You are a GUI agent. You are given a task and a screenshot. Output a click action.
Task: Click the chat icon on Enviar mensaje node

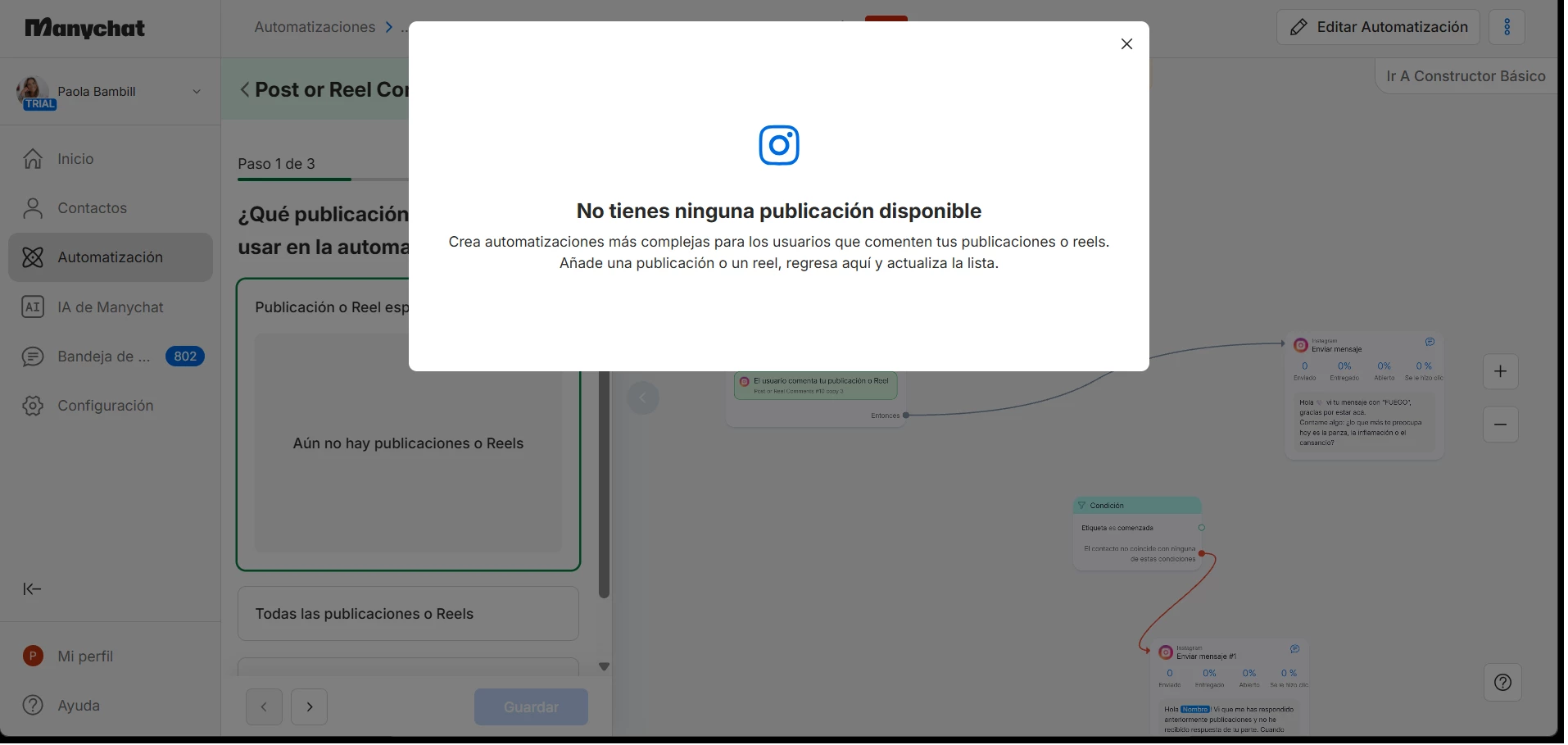1430,342
